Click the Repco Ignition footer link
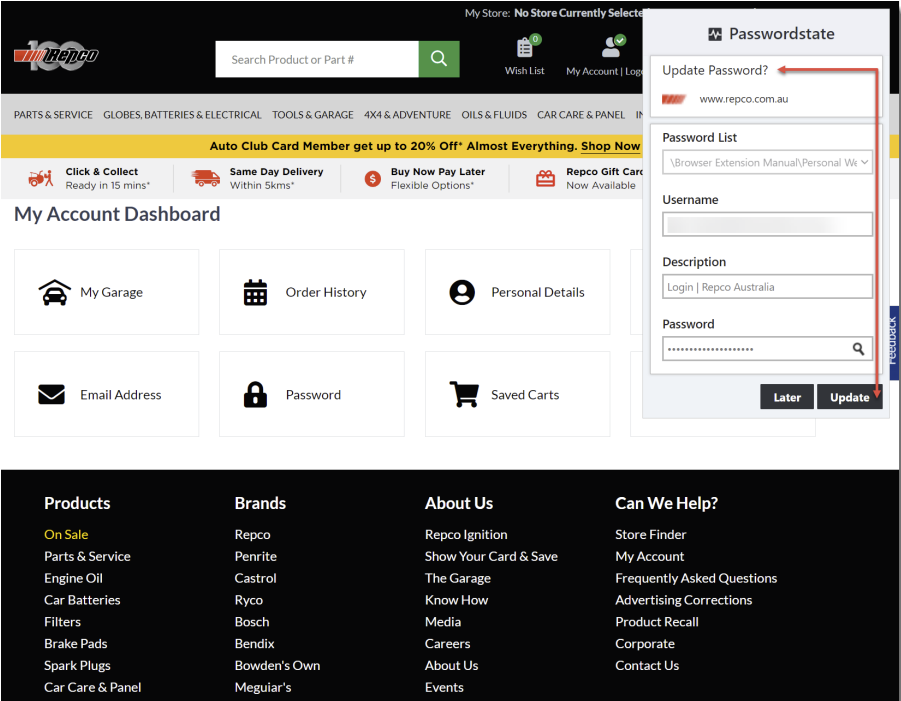Image resolution: width=901 pixels, height=701 pixels. point(466,534)
